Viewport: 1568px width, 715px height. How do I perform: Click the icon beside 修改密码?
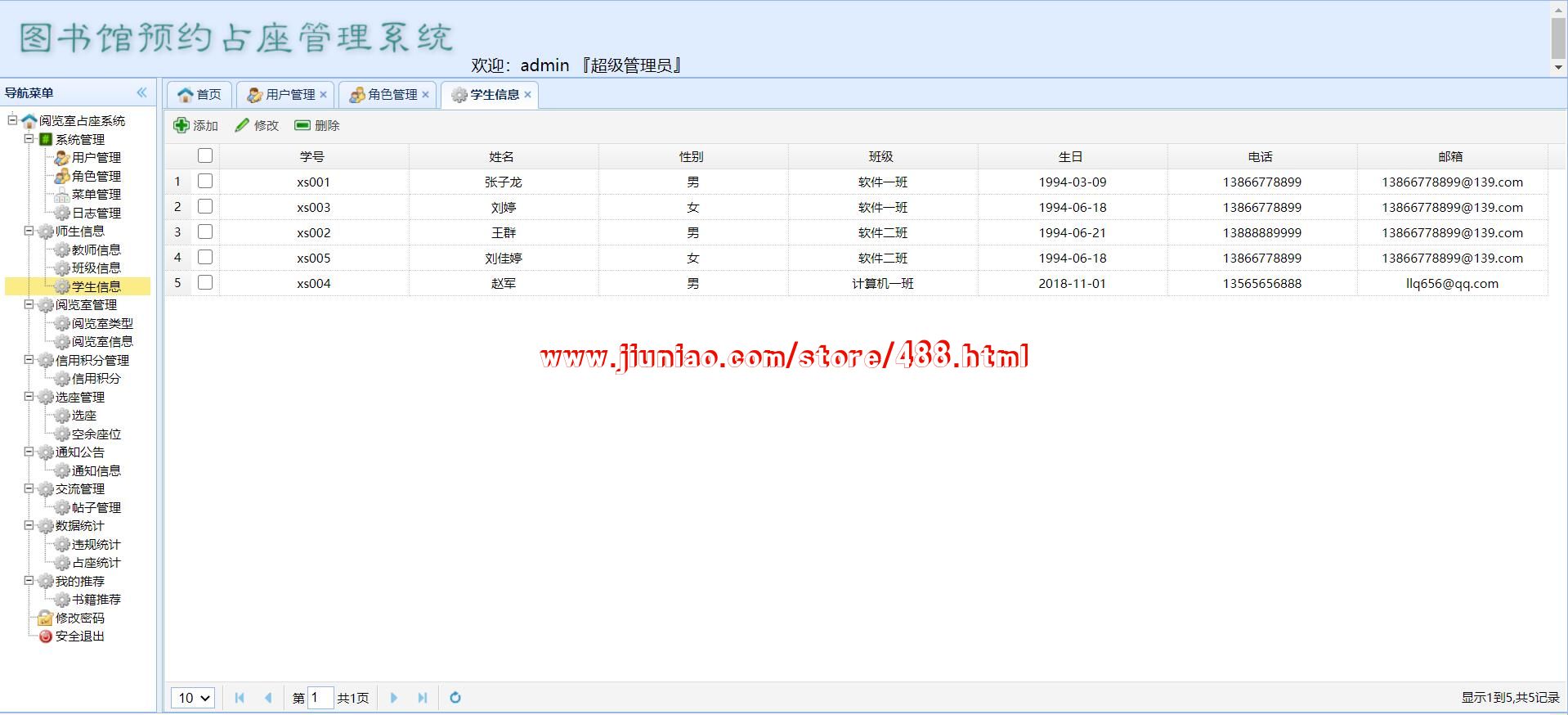tap(46, 618)
